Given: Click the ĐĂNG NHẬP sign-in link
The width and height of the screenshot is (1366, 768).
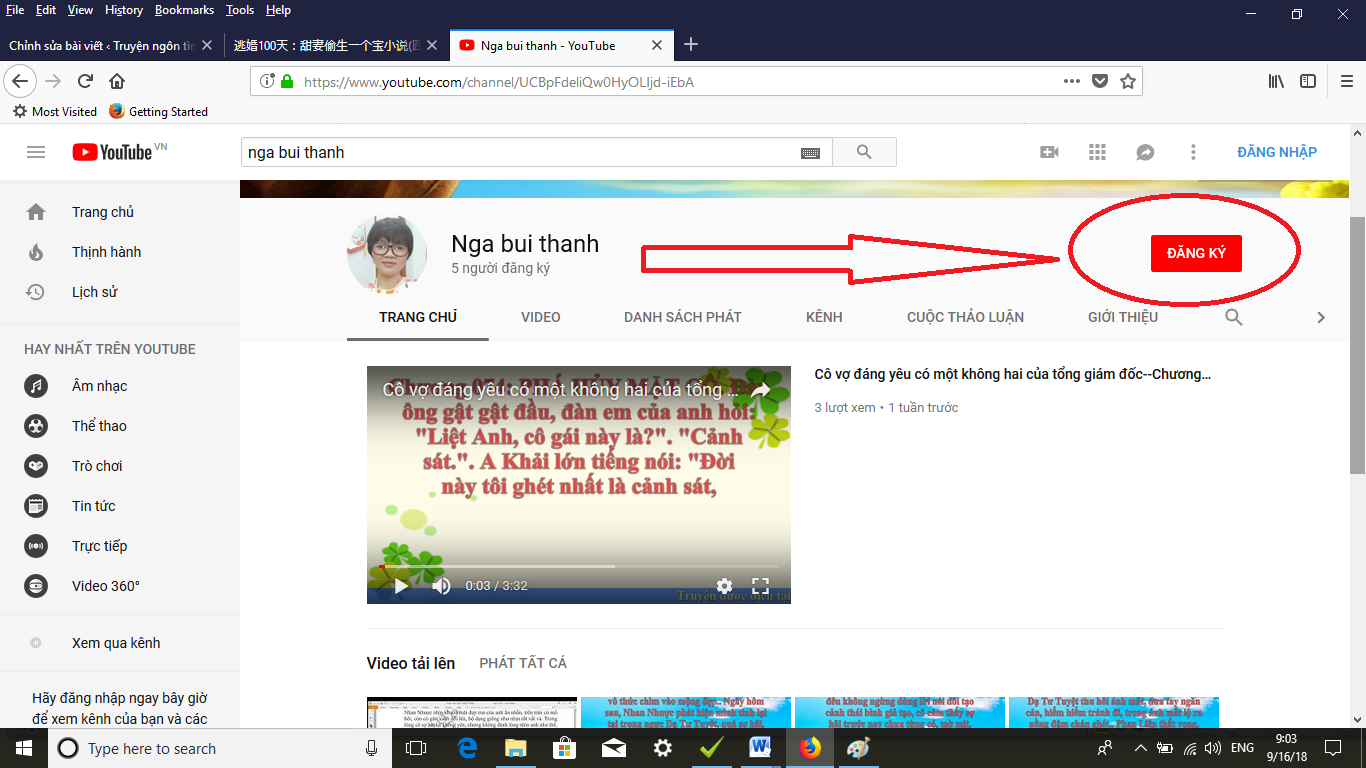Looking at the screenshot, I should [1276, 152].
